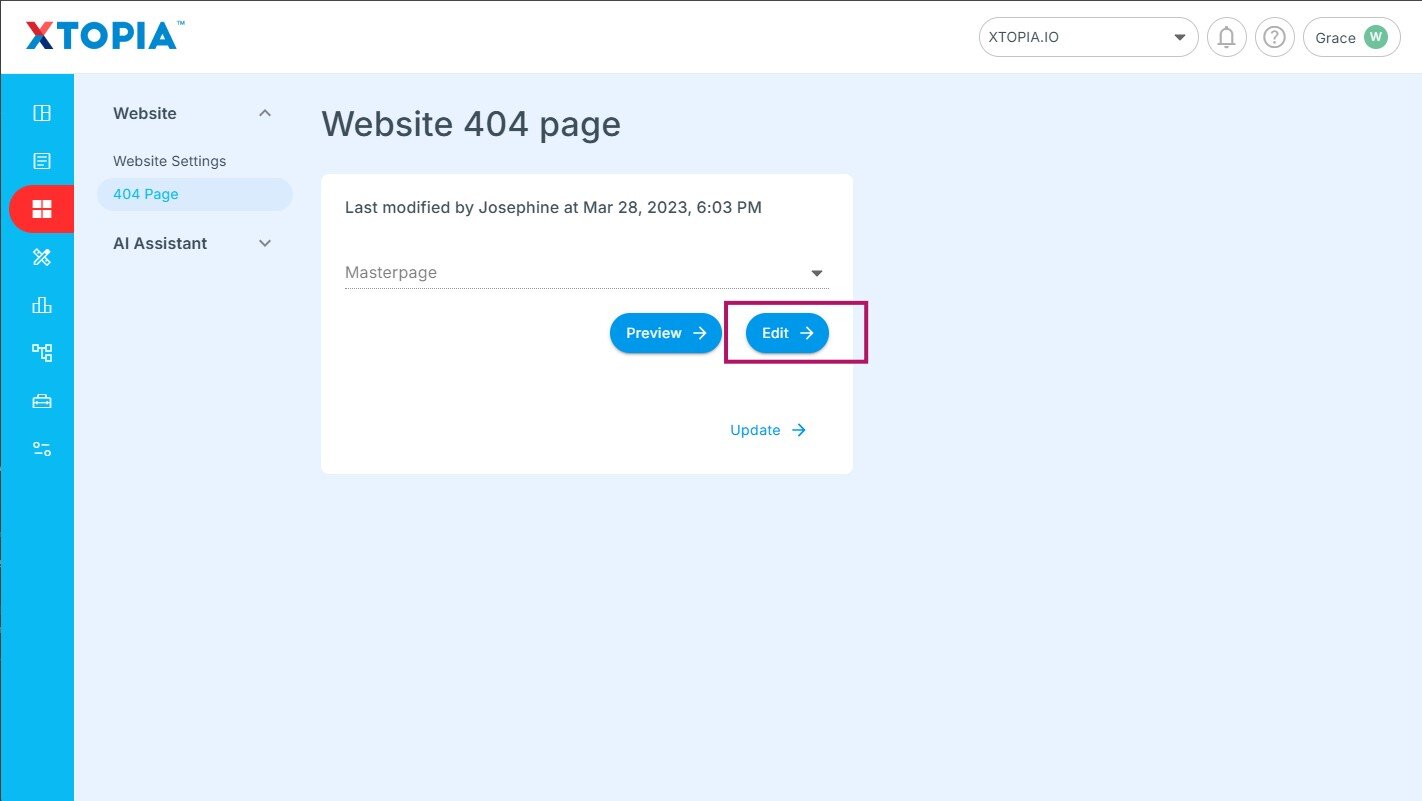Go to Website Settings menu item
The width and height of the screenshot is (1422, 801).
tap(170, 161)
